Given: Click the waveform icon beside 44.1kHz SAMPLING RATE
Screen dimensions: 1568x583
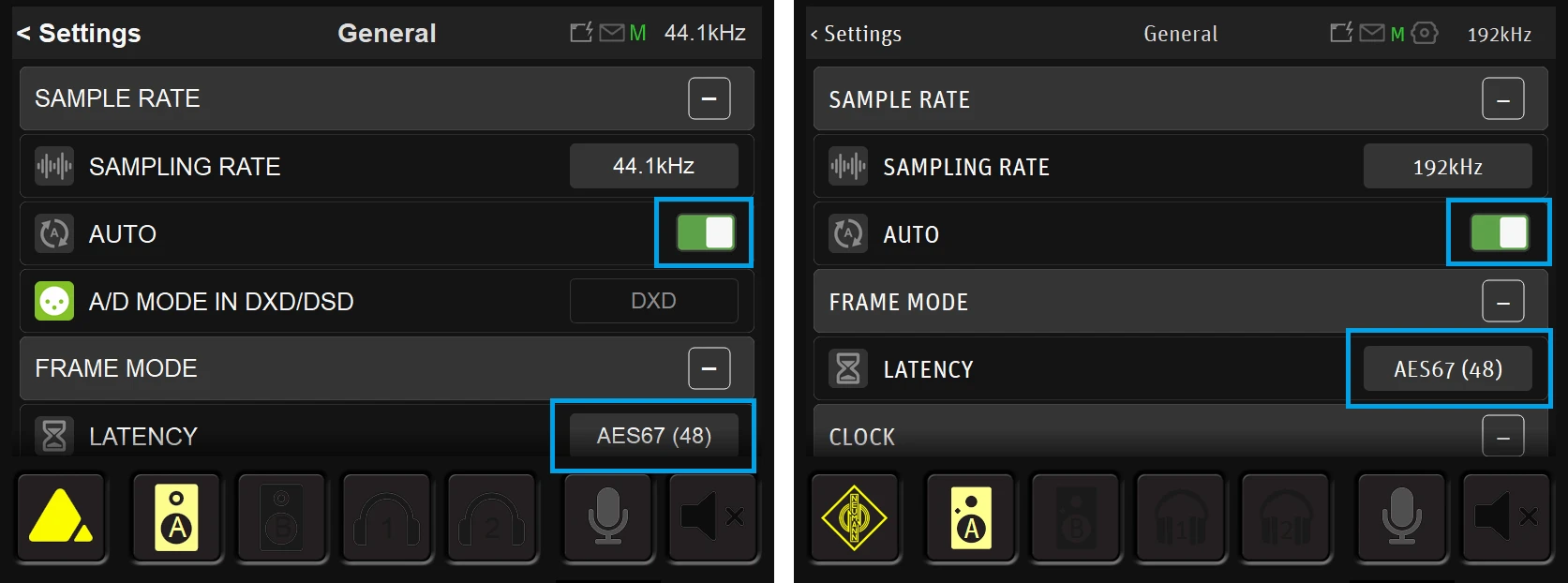Looking at the screenshot, I should [54, 166].
